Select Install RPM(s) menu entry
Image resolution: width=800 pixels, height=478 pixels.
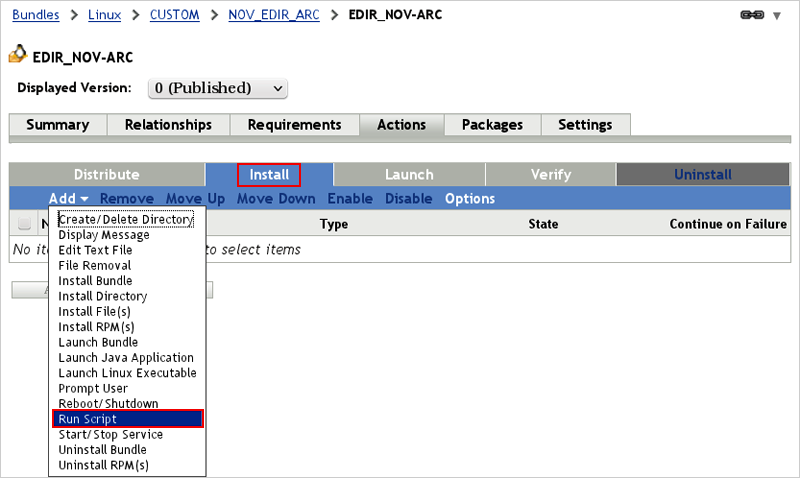(x=96, y=327)
